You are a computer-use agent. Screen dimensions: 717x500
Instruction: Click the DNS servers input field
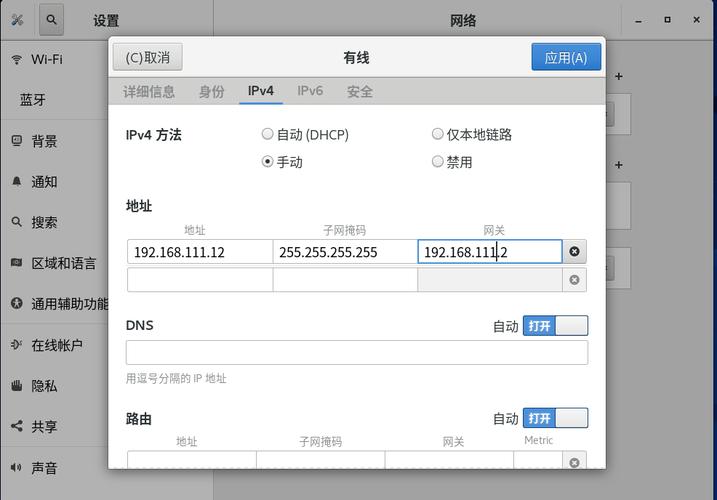357,352
